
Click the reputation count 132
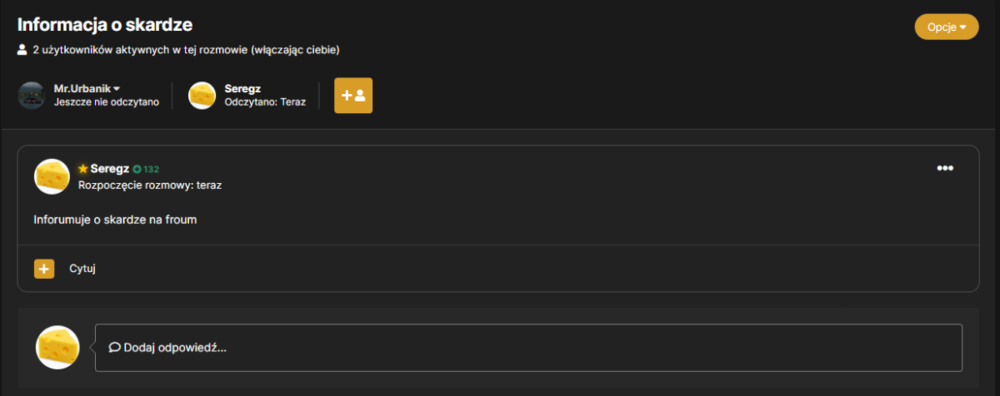(151, 170)
